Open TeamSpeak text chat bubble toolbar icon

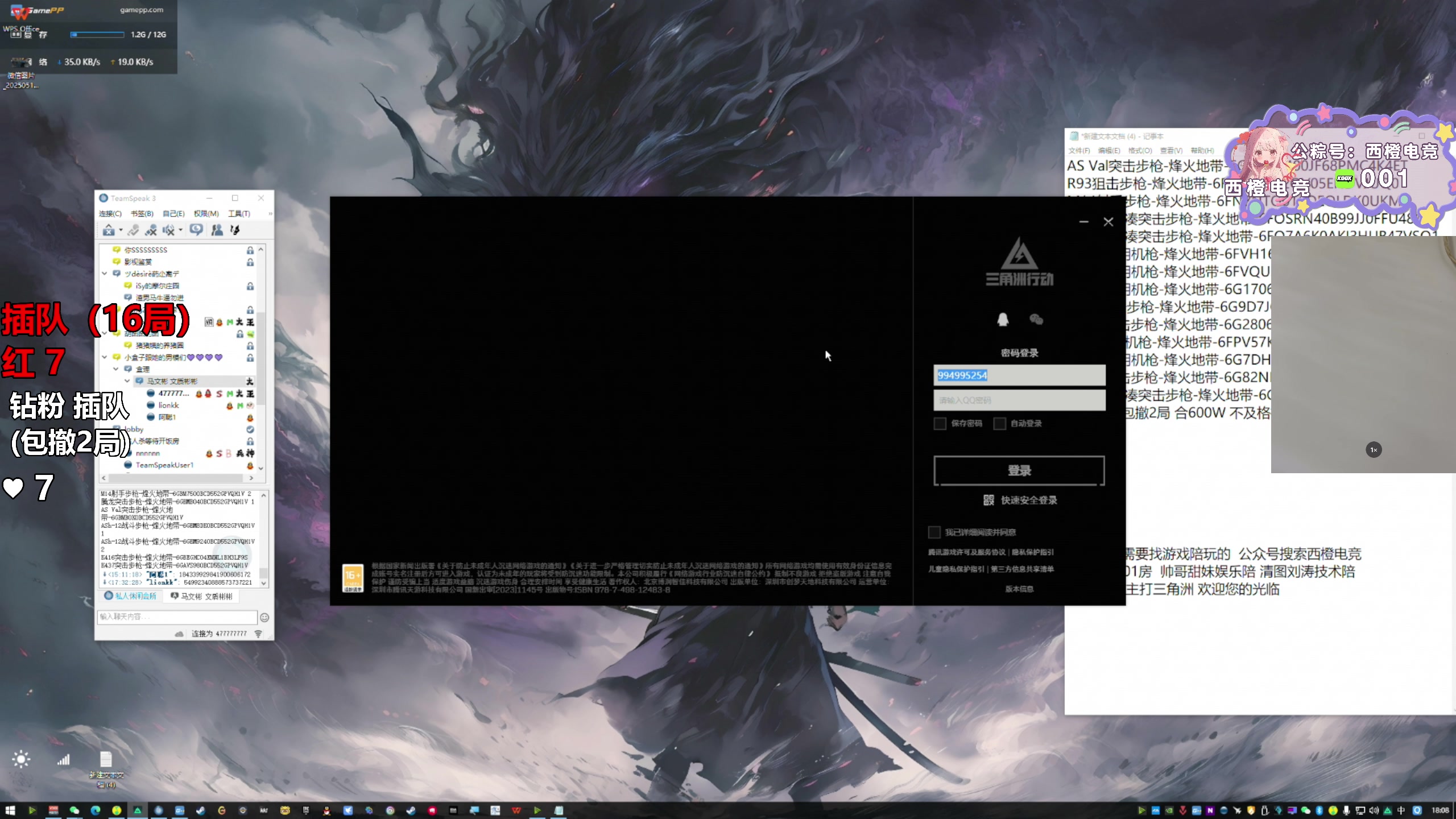coord(196,230)
